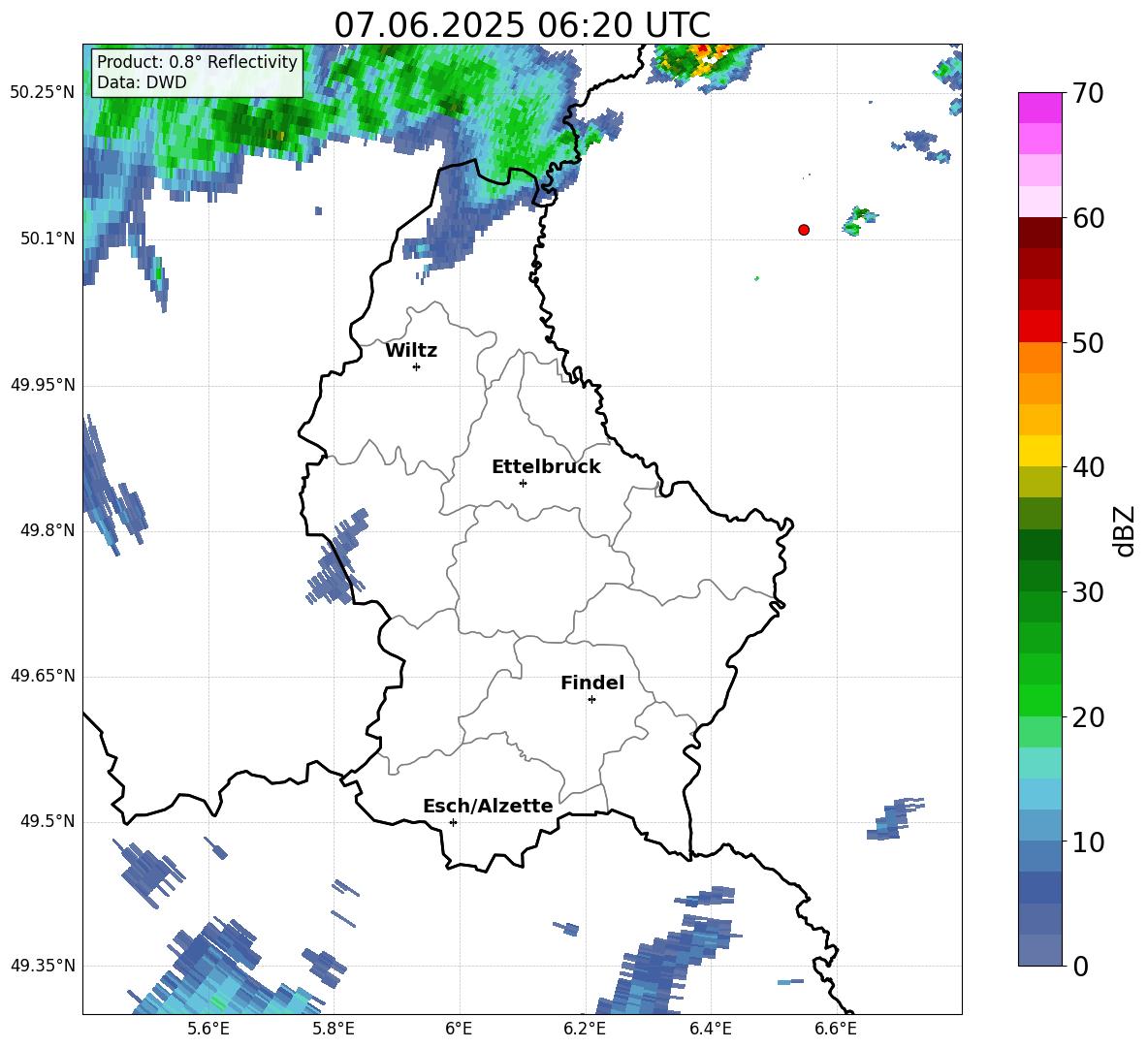Click the Findel station cross marker
The image size is (1148, 1048).
(591, 700)
